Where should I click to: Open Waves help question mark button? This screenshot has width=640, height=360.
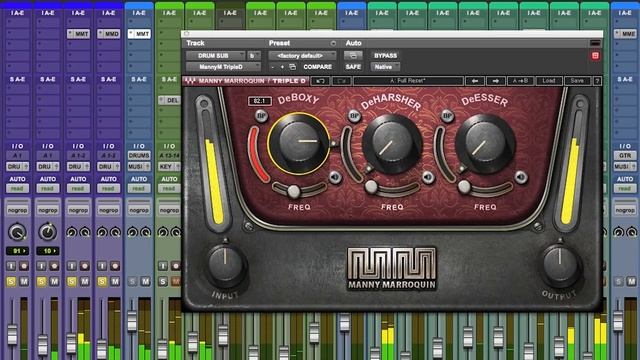coord(597,81)
